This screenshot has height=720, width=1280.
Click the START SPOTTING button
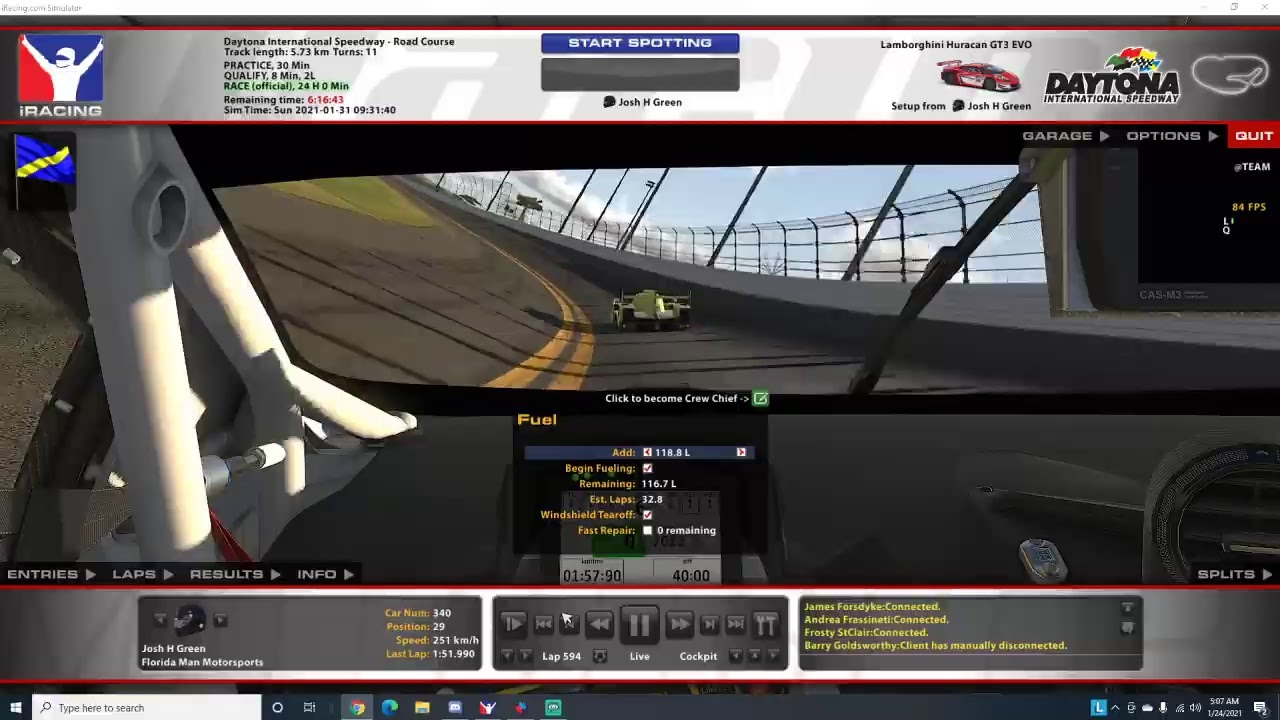(640, 43)
